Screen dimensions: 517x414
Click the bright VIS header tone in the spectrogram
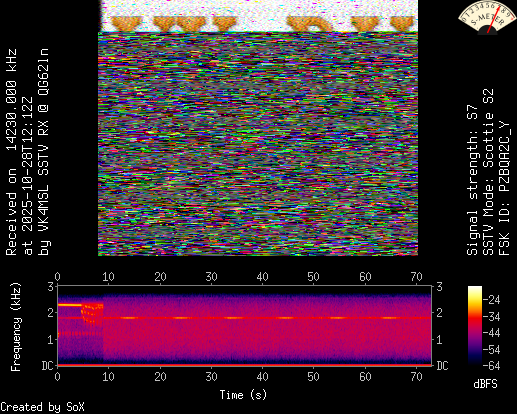point(70,305)
